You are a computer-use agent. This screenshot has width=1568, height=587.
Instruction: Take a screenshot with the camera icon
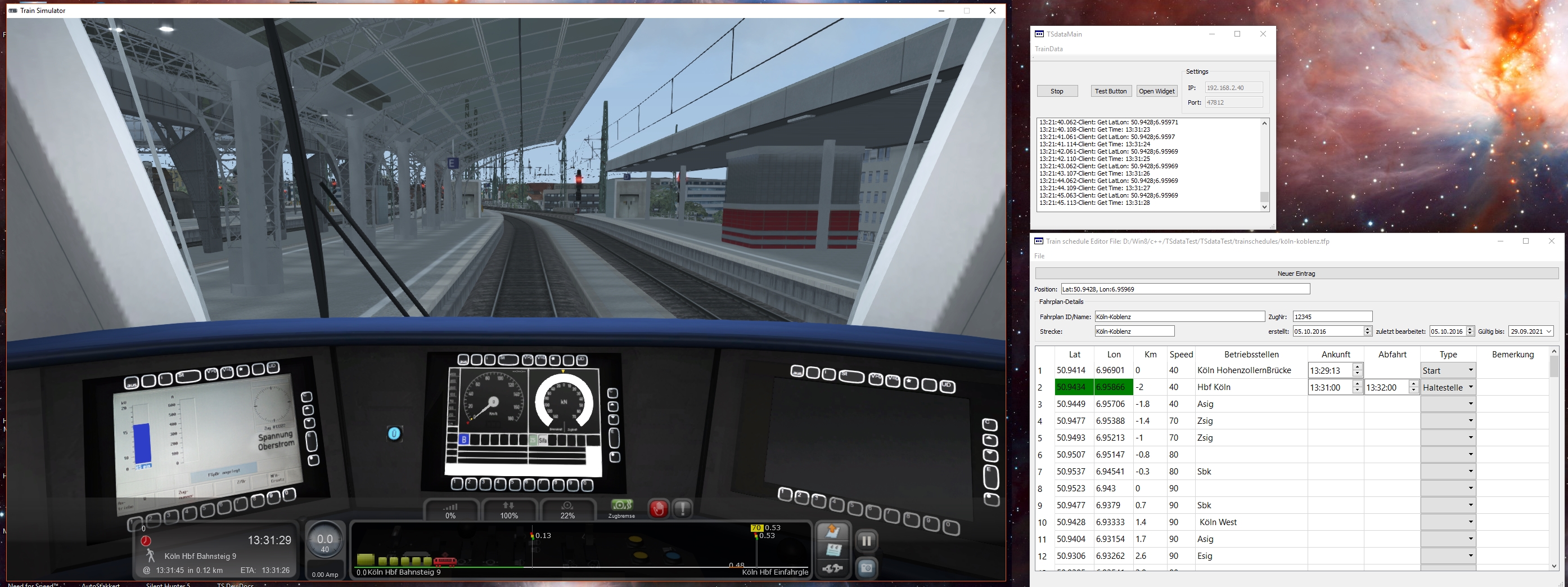click(866, 568)
